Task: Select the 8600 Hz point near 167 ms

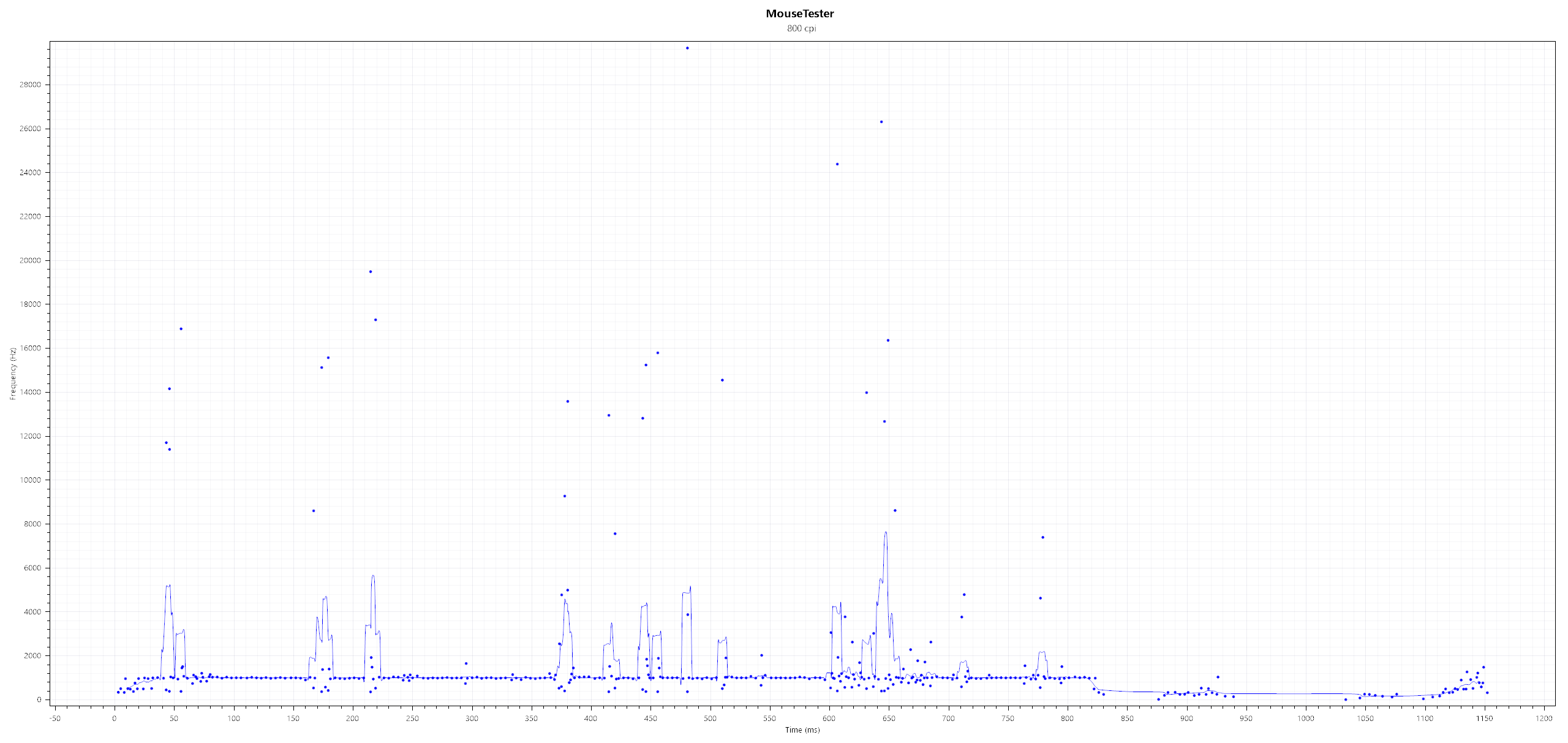Action: (314, 511)
